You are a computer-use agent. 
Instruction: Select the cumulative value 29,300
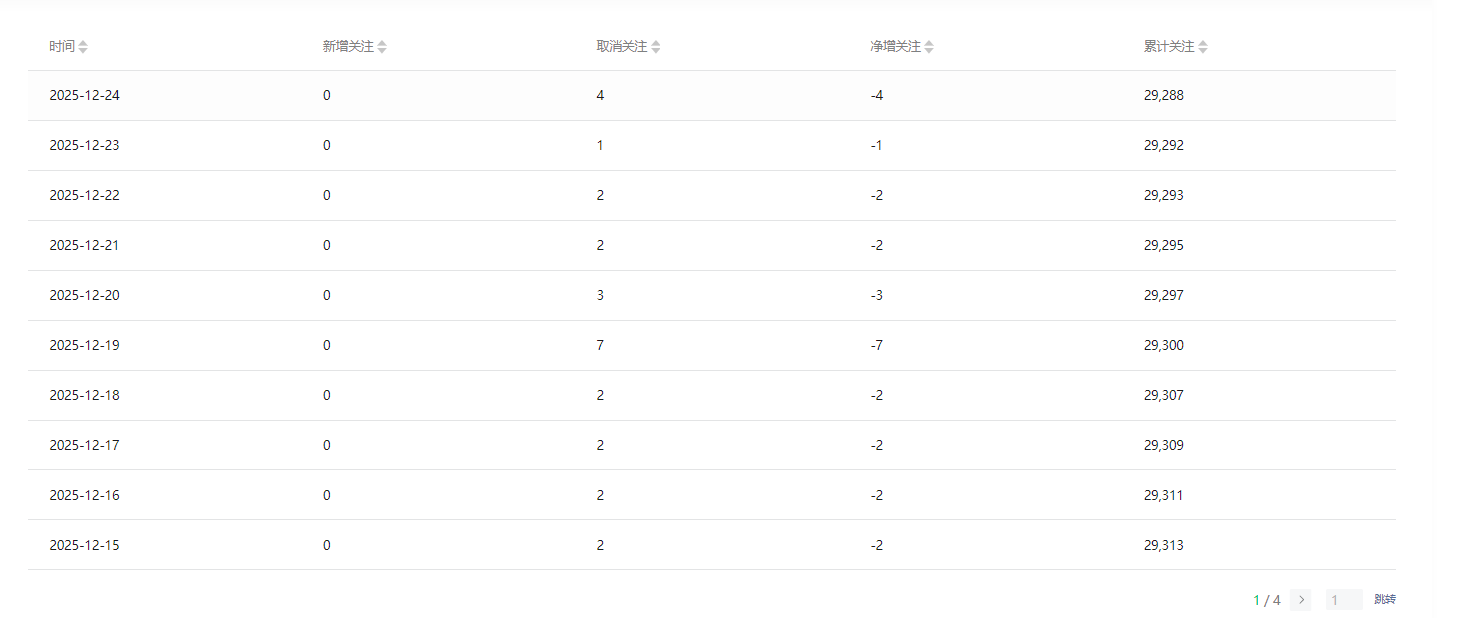(x=1163, y=346)
